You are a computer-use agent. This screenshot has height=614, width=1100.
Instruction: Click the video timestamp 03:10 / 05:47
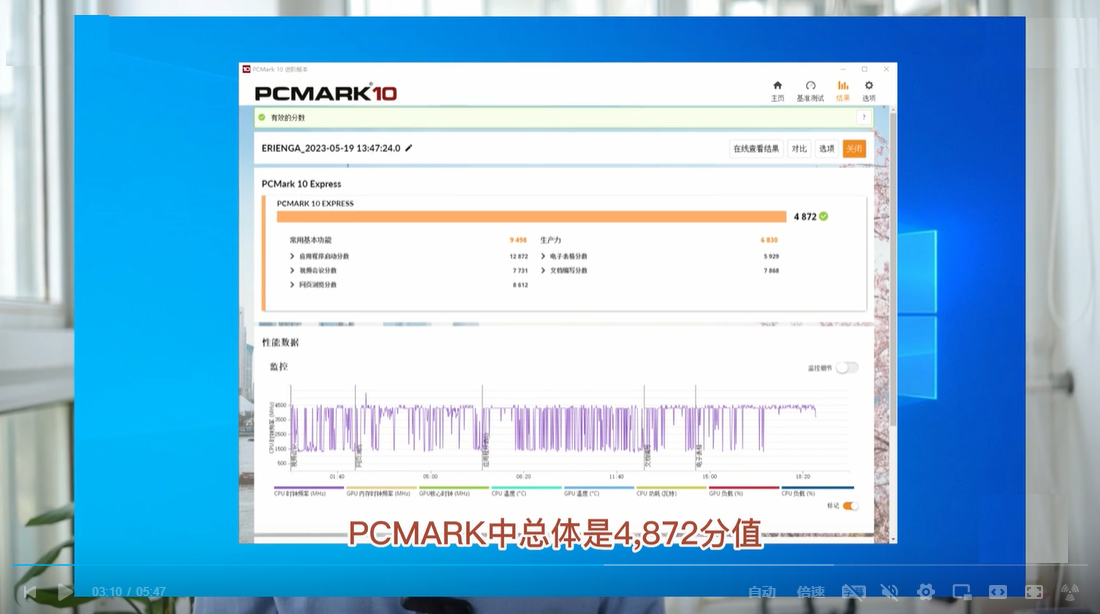128,592
